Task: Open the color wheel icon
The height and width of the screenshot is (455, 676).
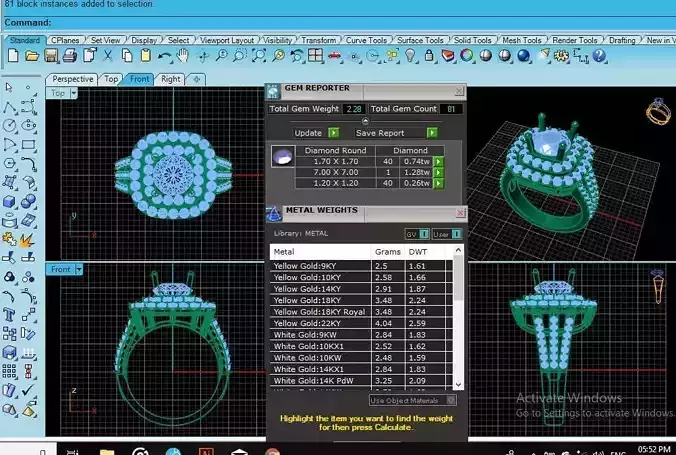Action: point(466,56)
